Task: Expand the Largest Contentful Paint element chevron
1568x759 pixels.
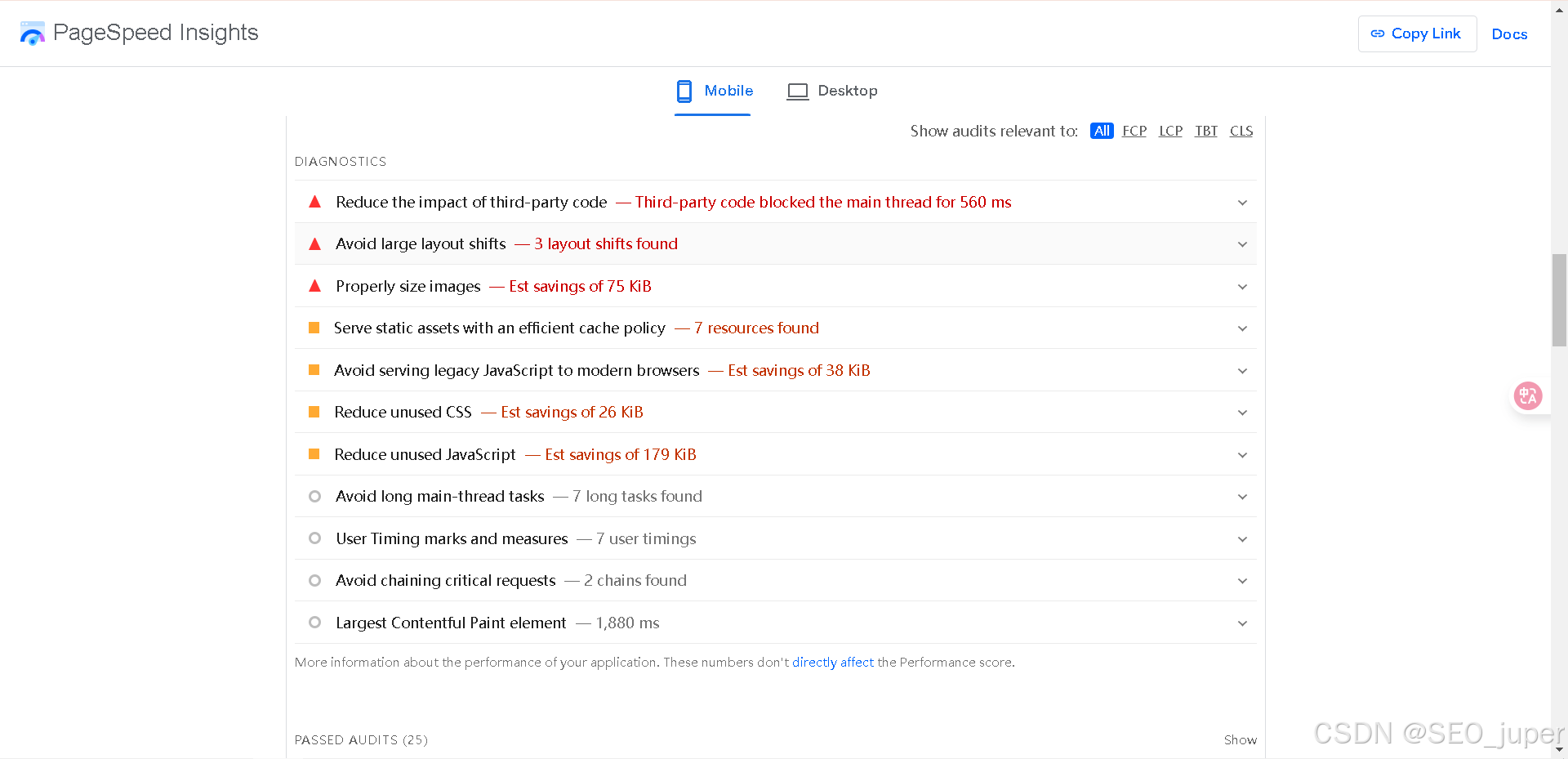Action: pyautogui.click(x=1242, y=623)
